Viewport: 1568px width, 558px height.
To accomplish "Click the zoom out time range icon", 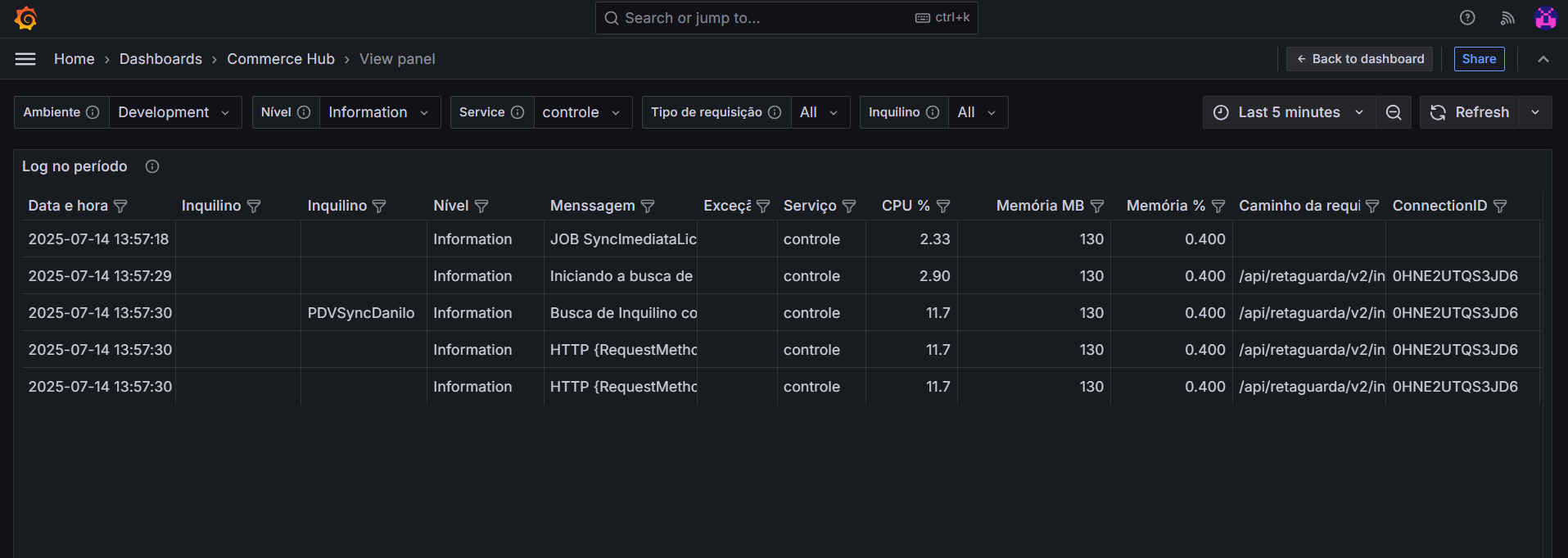I will (x=1394, y=112).
